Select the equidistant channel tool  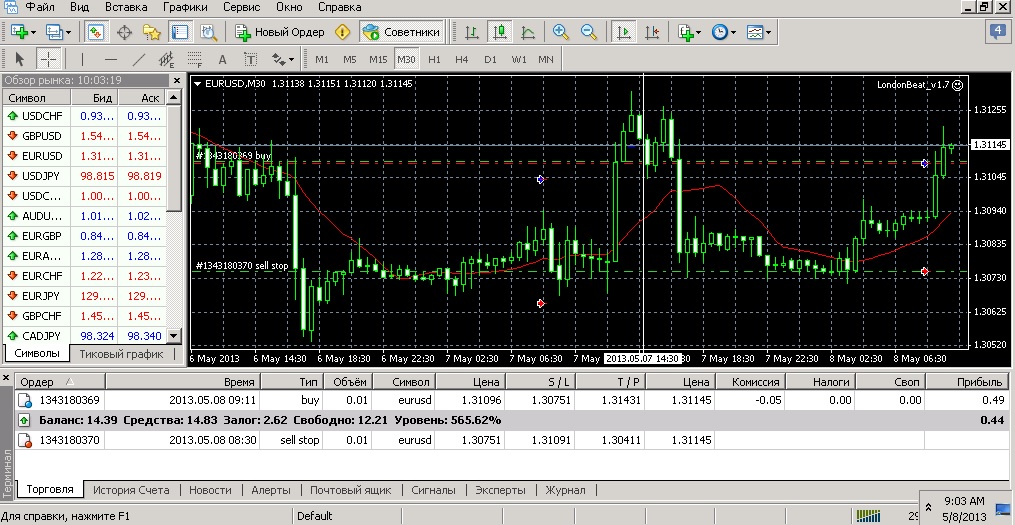[x=166, y=60]
